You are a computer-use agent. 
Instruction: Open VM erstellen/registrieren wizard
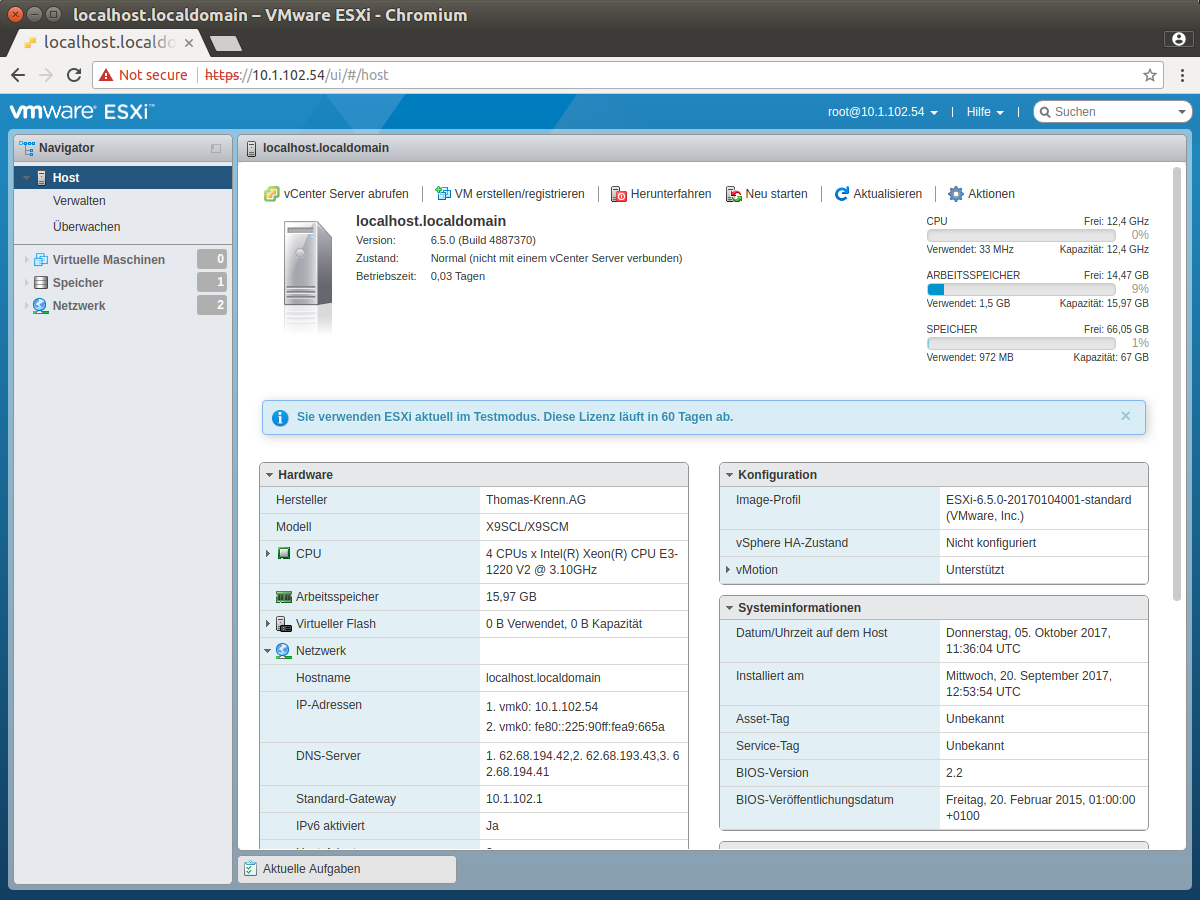click(x=509, y=194)
